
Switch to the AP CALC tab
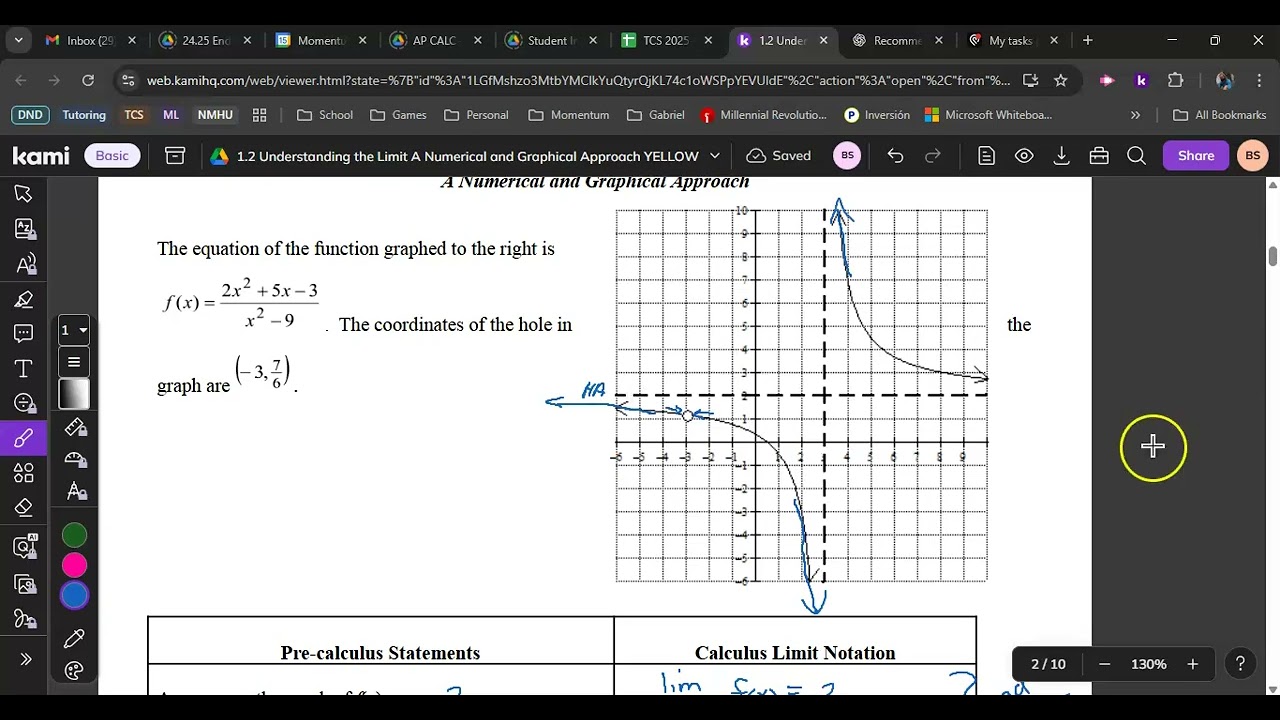(436, 40)
